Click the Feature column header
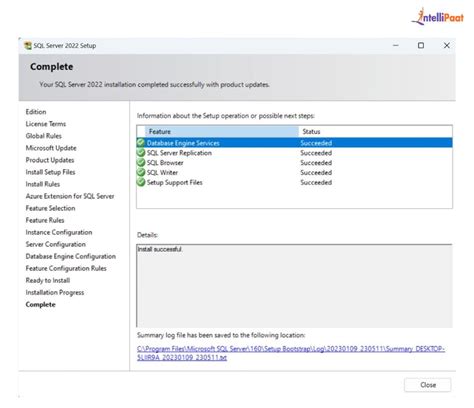 pos(222,132)
